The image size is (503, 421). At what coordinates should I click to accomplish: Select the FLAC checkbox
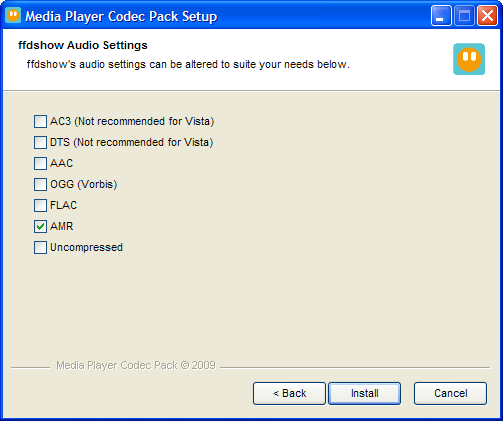click(x=40, y=205)
